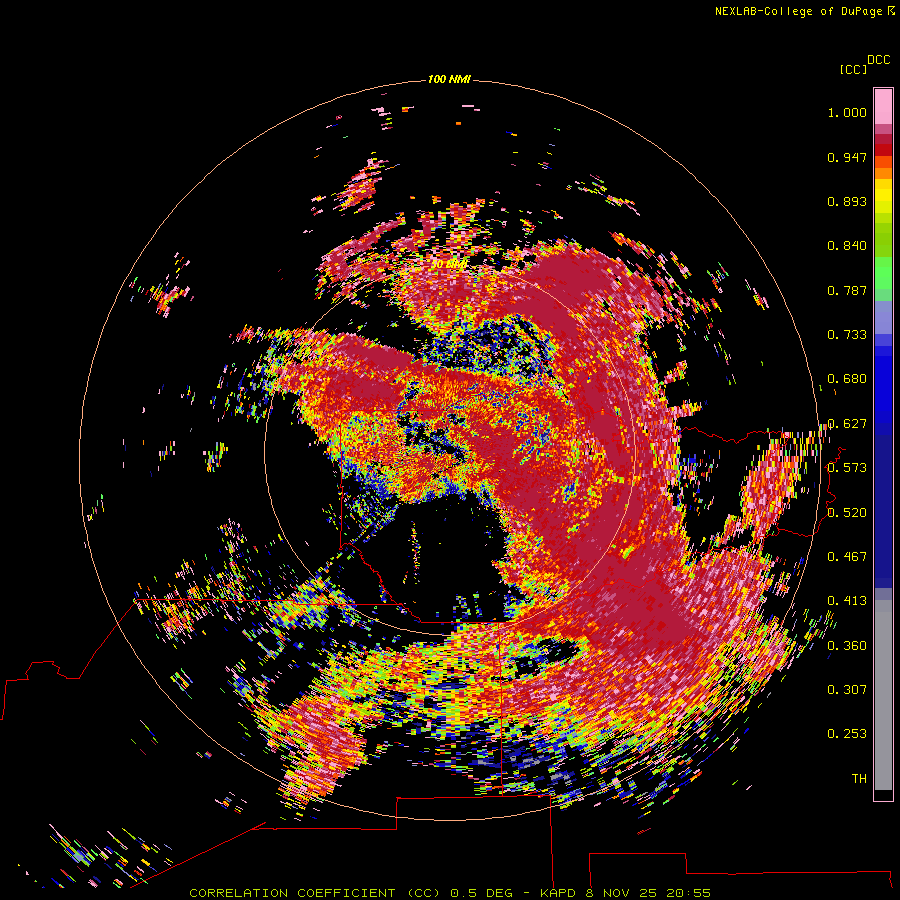Click the 100 NMI range ring label

tap(449, 79)
